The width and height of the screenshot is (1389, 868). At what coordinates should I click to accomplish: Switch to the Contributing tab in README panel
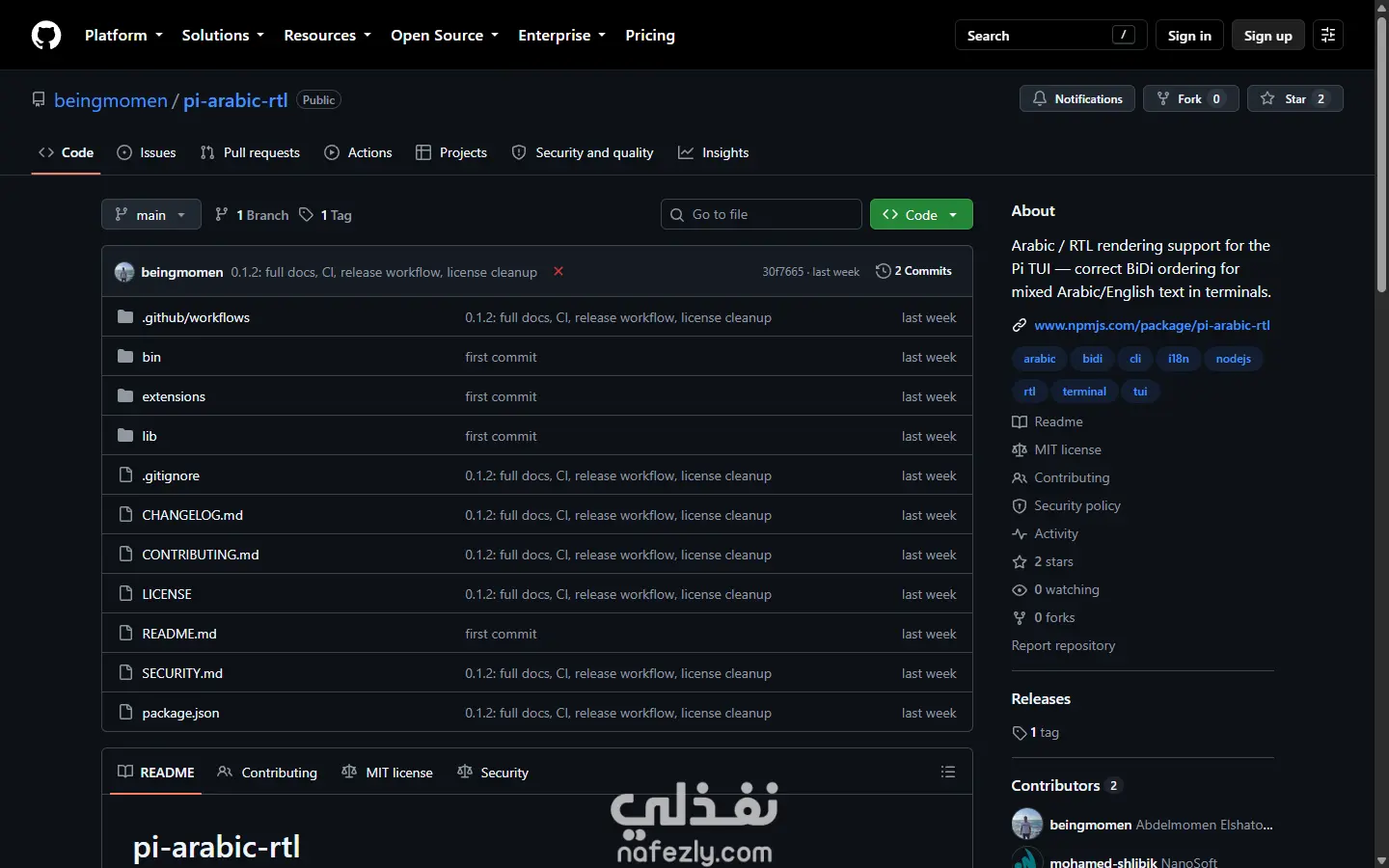click(267, 773)
